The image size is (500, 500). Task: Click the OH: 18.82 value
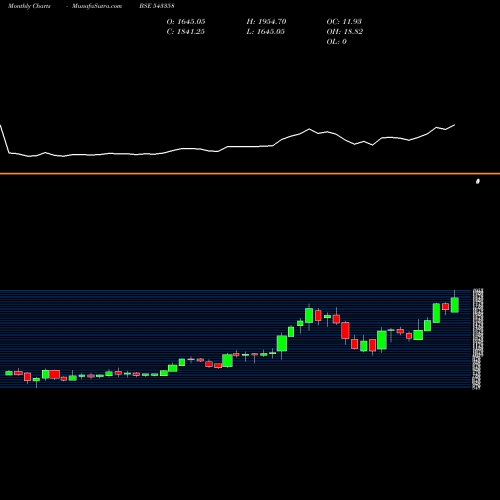345,32
